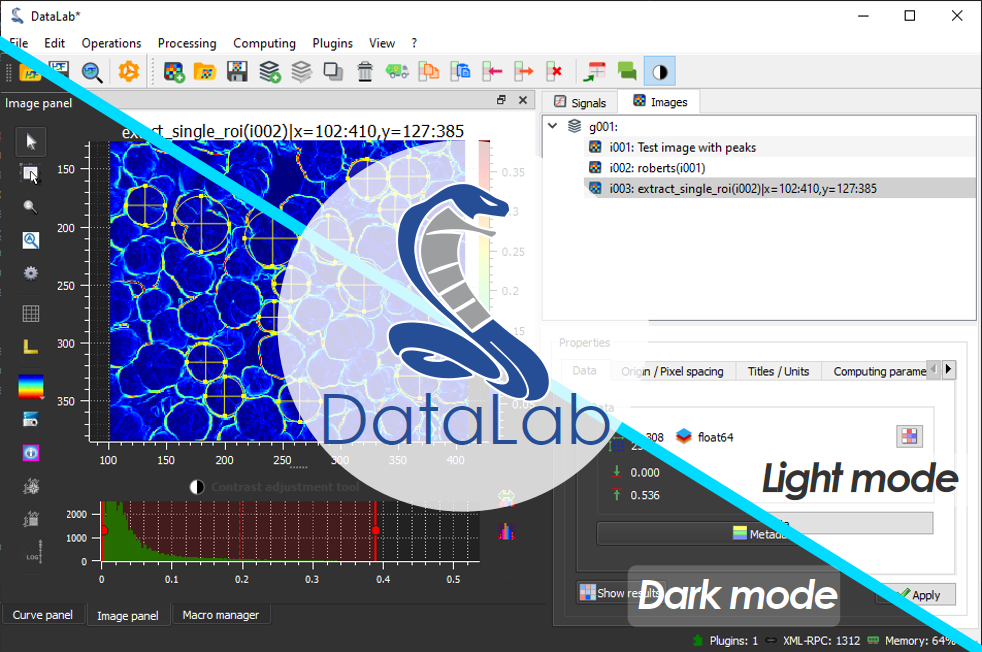Click the right red contrast range handle
Screen dimensions: 982x652
375,530
